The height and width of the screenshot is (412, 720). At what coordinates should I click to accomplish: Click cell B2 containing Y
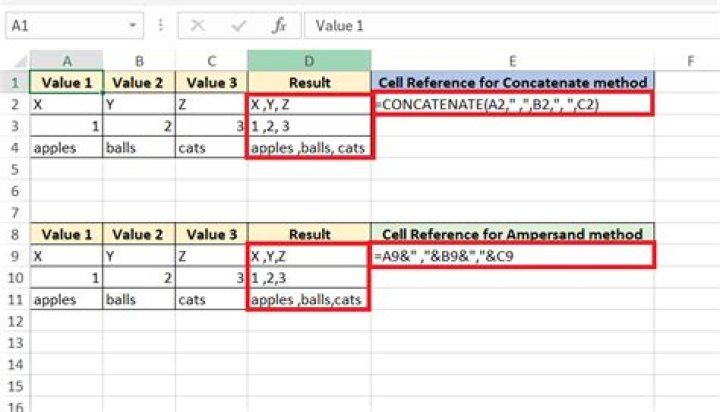pos(139,104)
